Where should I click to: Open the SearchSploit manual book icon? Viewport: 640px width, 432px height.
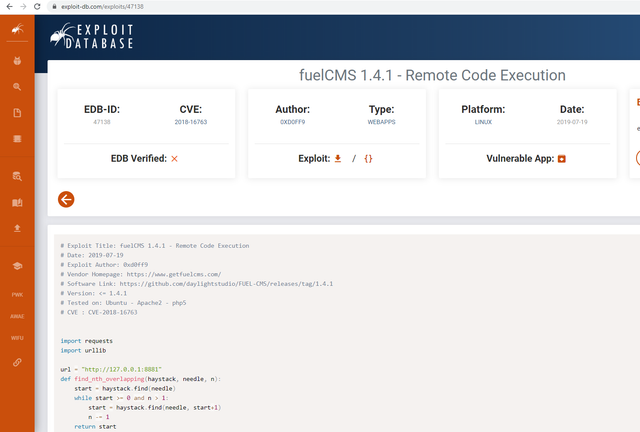[17, 203]
